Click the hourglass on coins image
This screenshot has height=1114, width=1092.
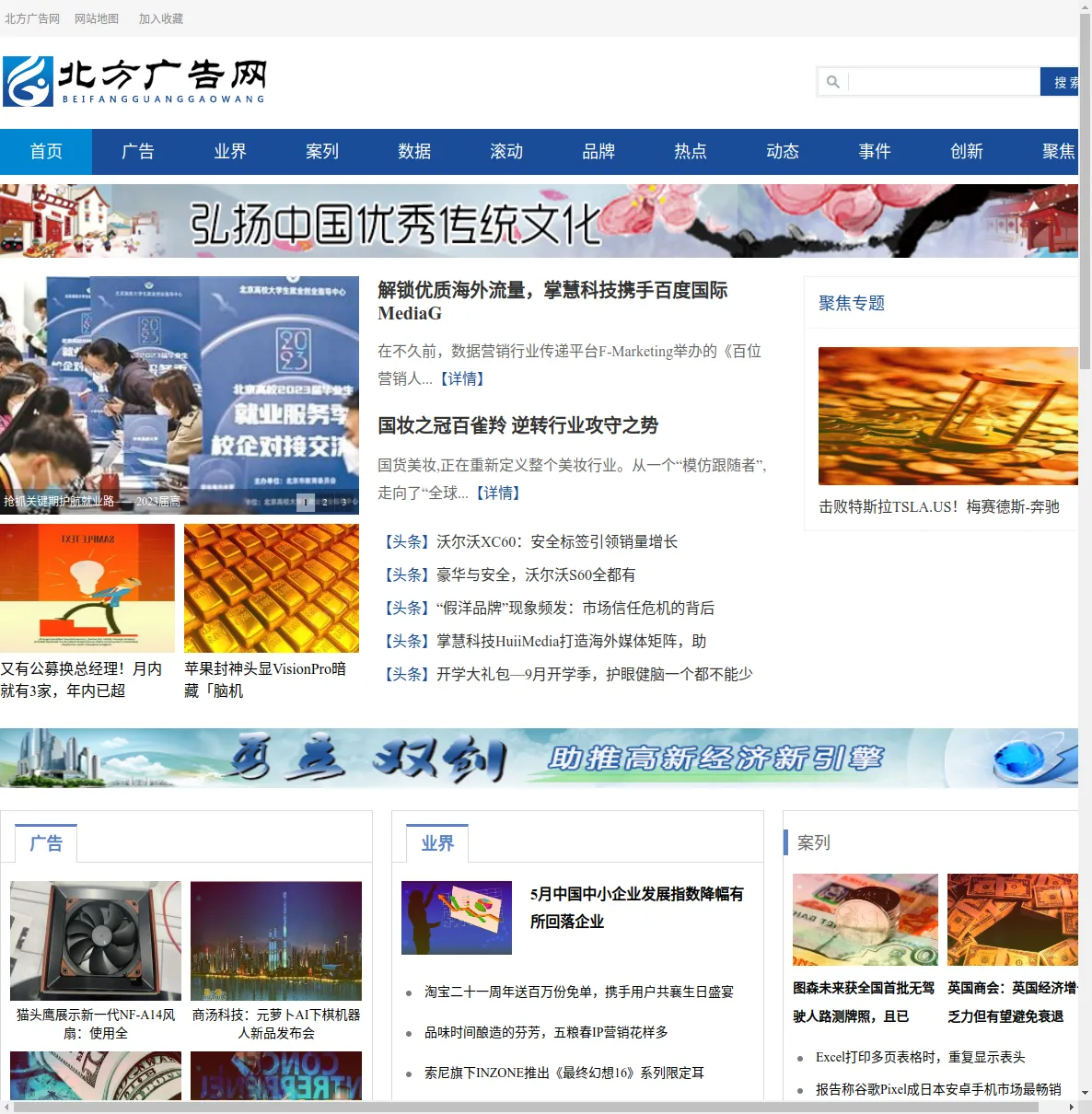pyautogui.click(x=948, y=416)
